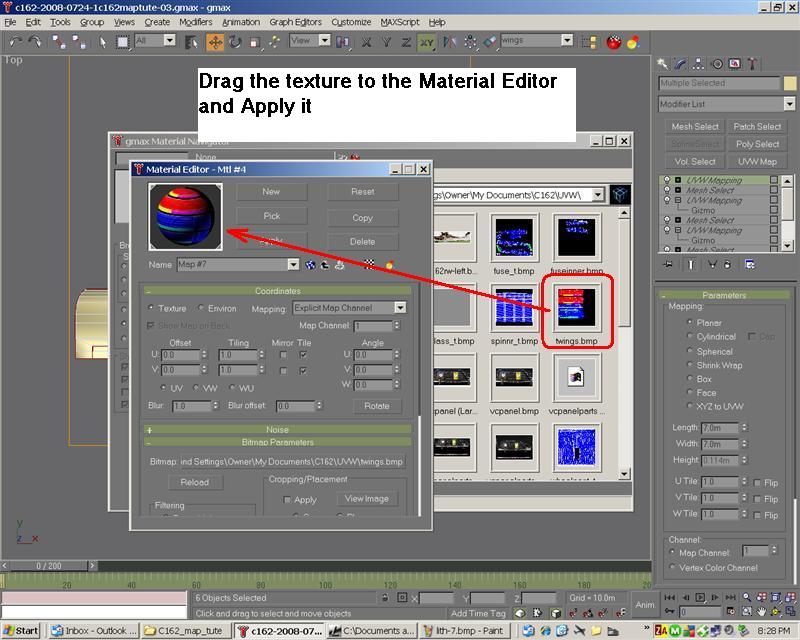Select the Planar mapping radio button
The height and width of the screenshot is (640, 800).
(690, 322)
